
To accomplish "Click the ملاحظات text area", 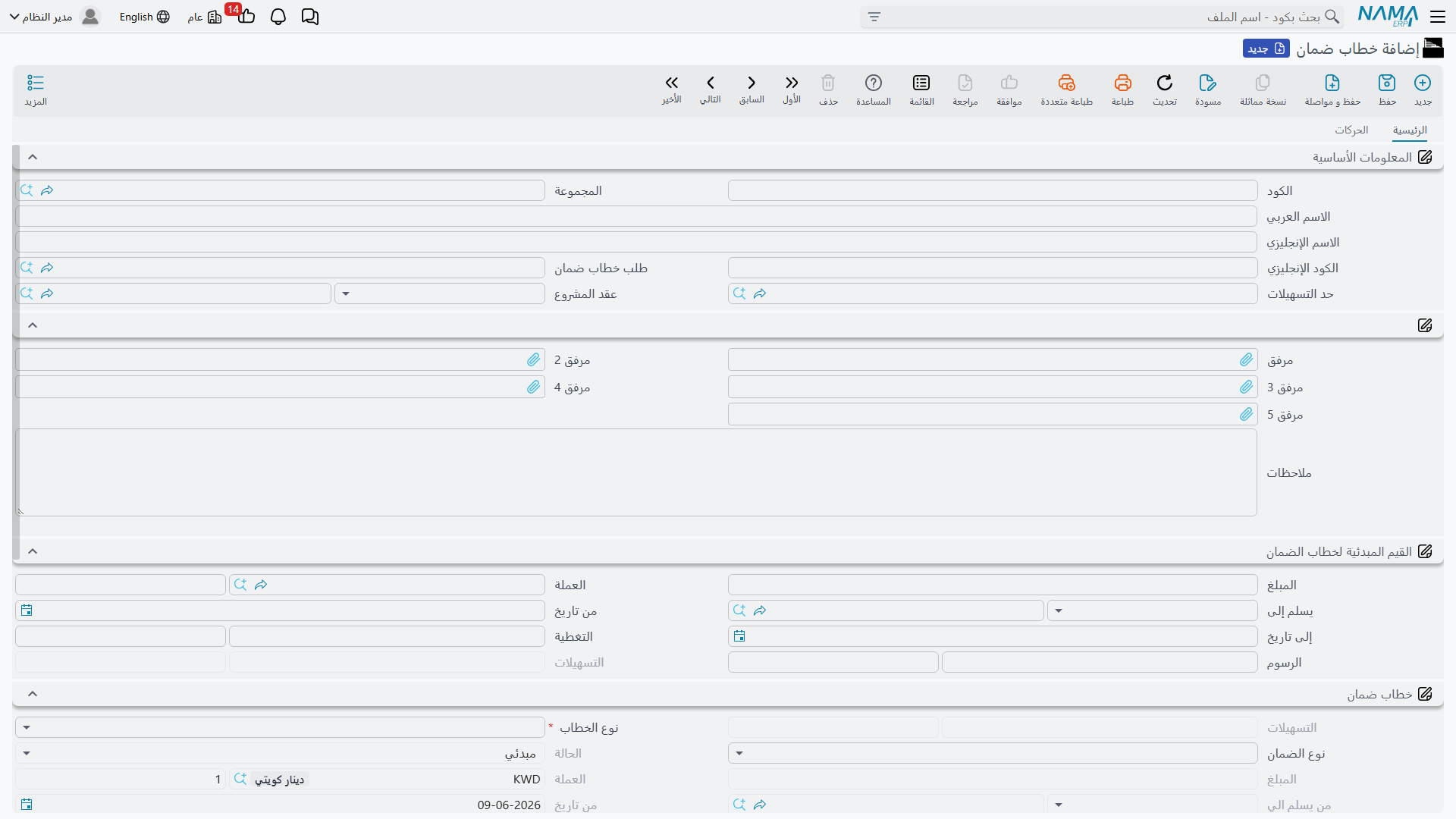I will click(x=636, y=472).
